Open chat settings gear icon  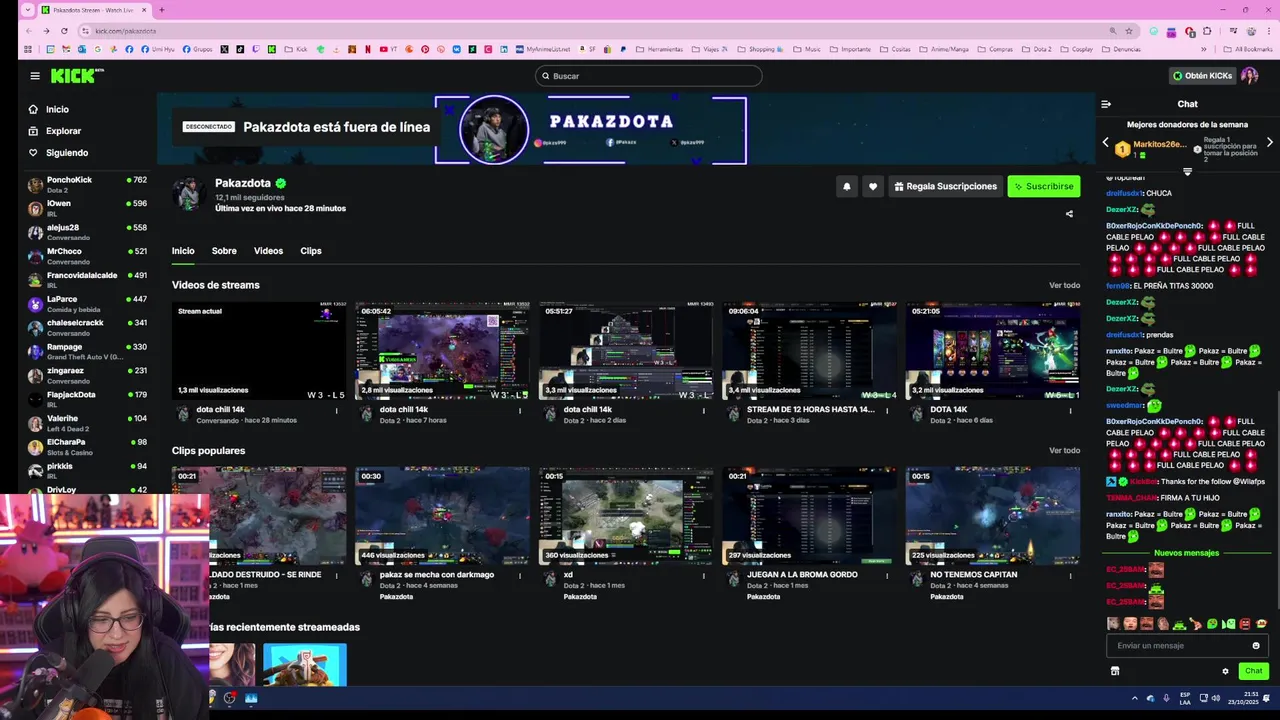(x=1225, y=671)
